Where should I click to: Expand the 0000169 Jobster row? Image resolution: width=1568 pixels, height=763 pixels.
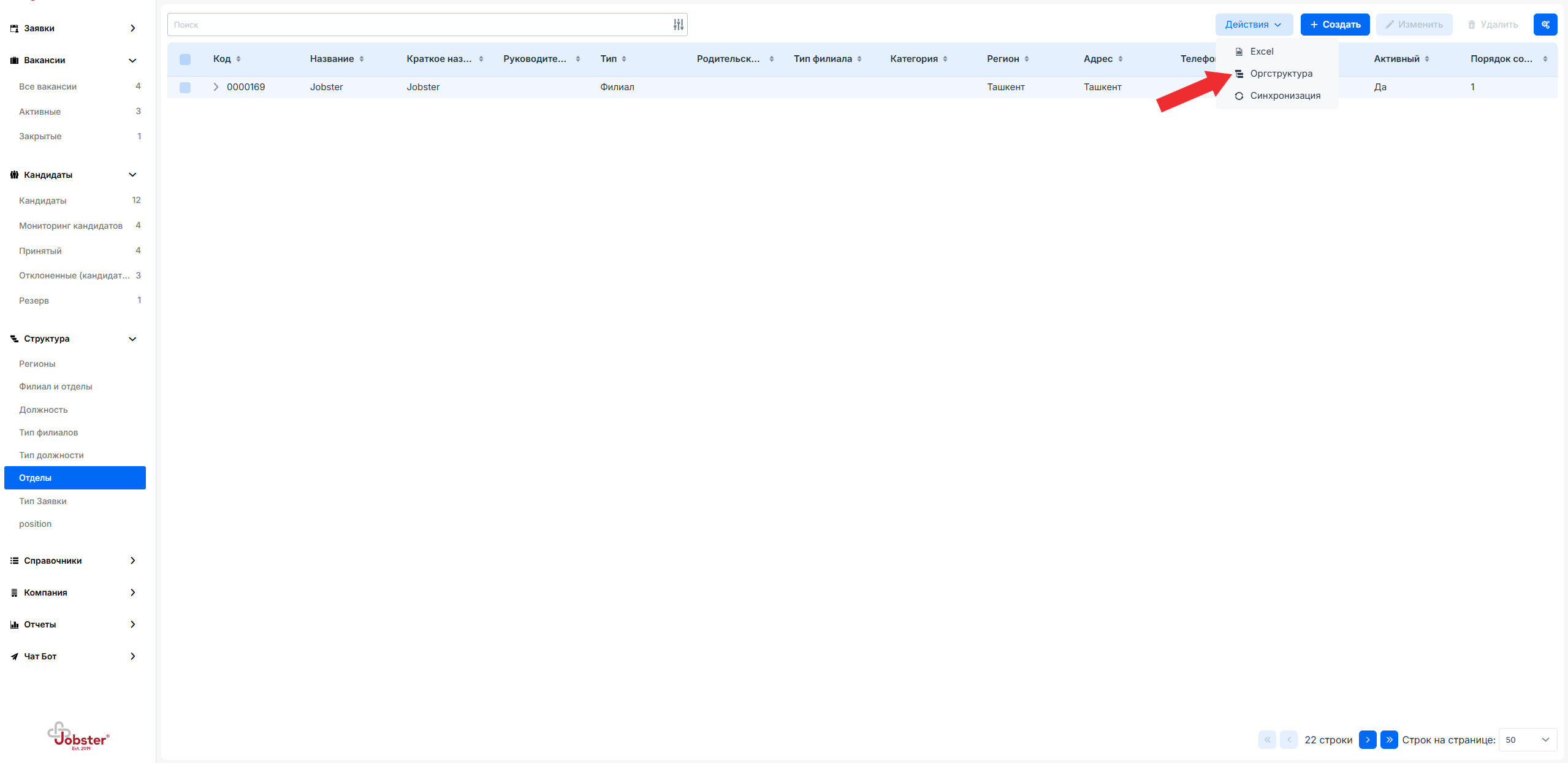click(216, 87)
